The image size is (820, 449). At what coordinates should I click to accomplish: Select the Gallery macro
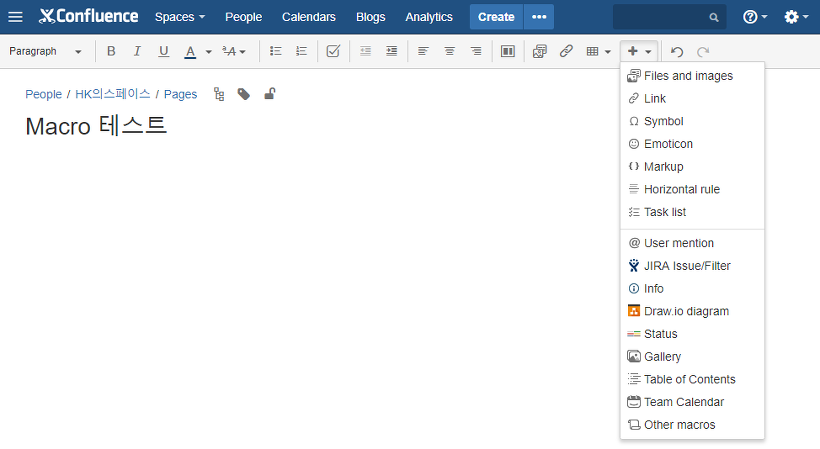[692, 357]
